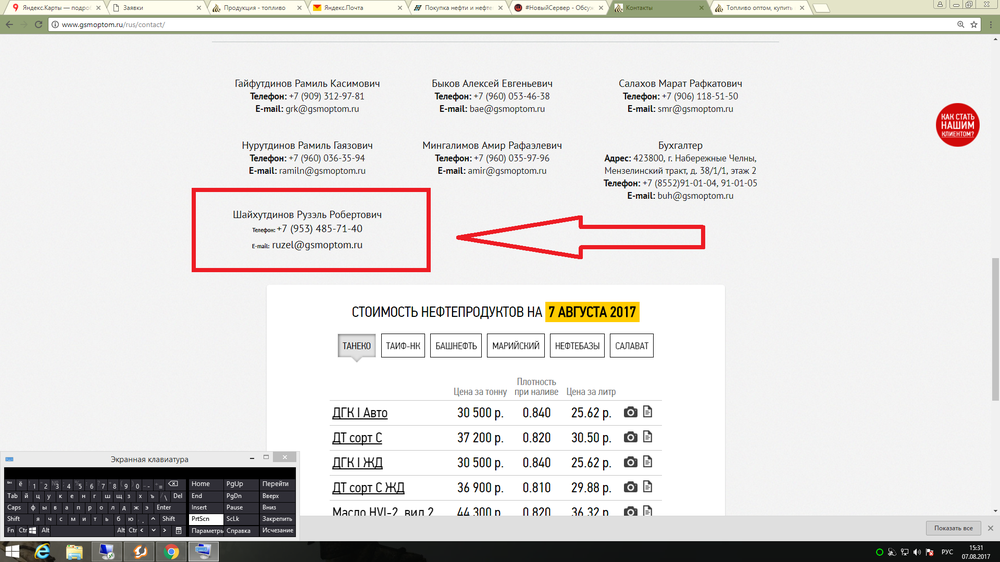Switch to the БАШНЕФТЬ price tab

457,346
